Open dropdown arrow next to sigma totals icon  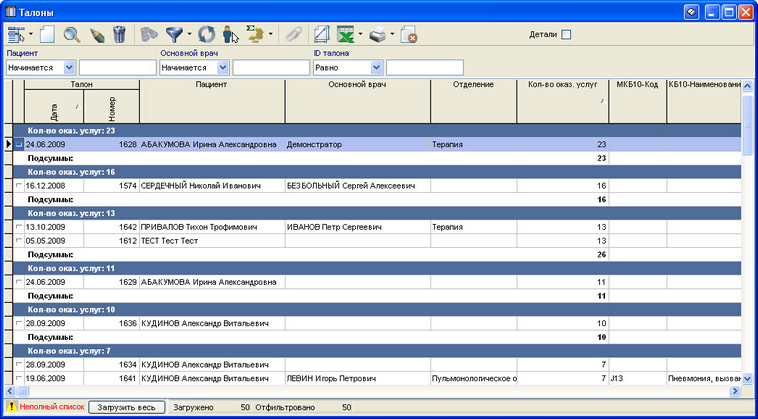270,35
